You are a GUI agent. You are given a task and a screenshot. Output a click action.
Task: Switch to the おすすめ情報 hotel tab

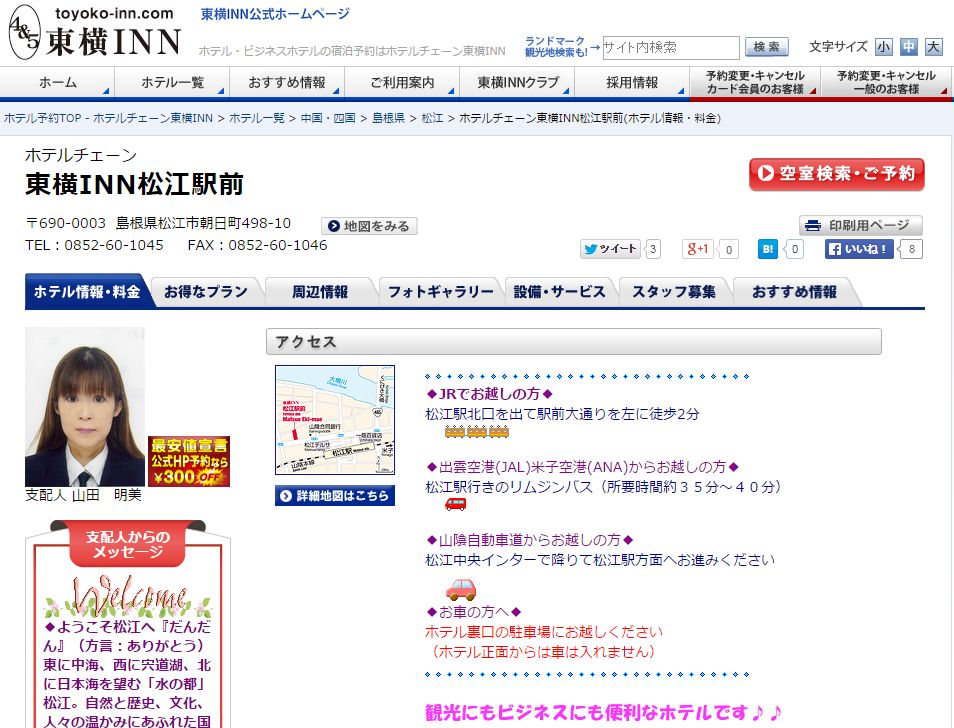795,292
